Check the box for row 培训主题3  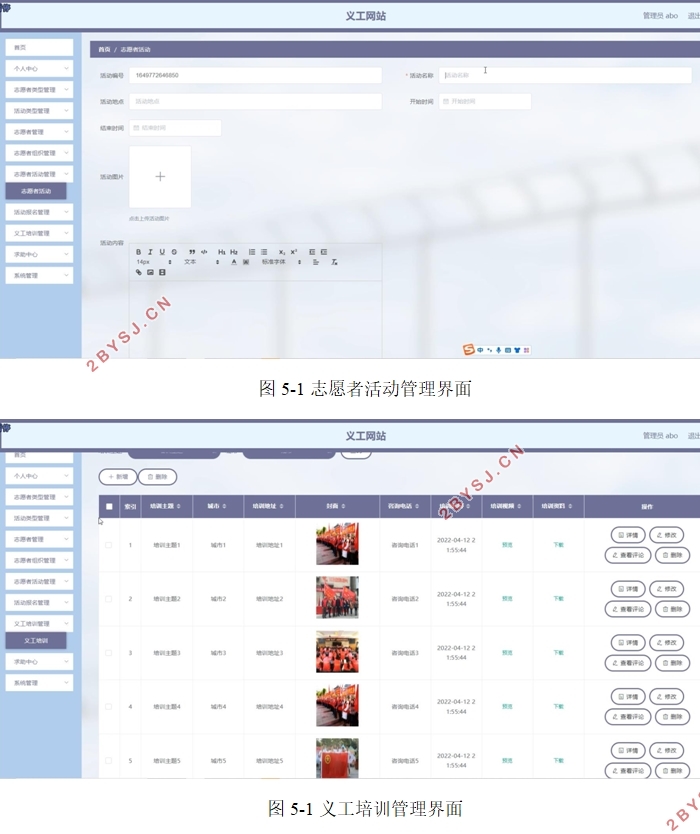tap(109, 653)
